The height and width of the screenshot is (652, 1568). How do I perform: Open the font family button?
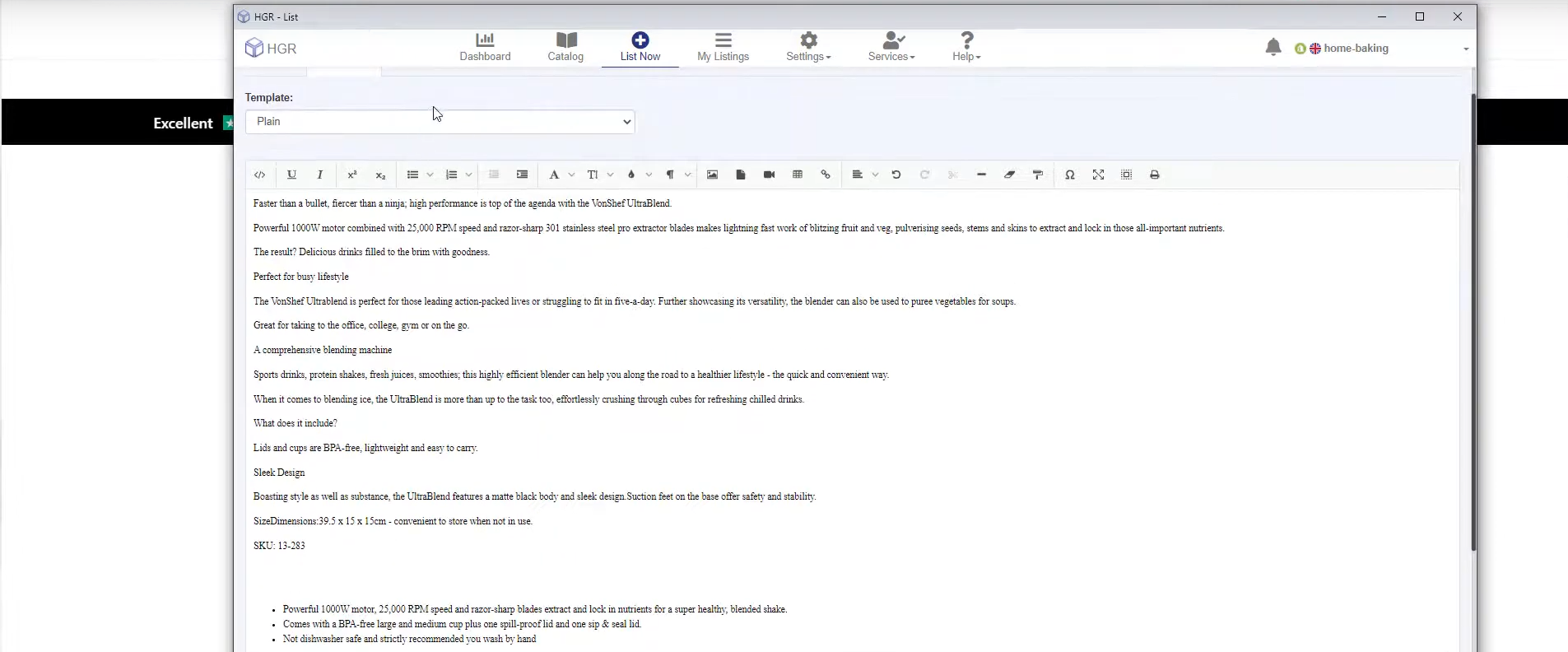coord(554,175)
